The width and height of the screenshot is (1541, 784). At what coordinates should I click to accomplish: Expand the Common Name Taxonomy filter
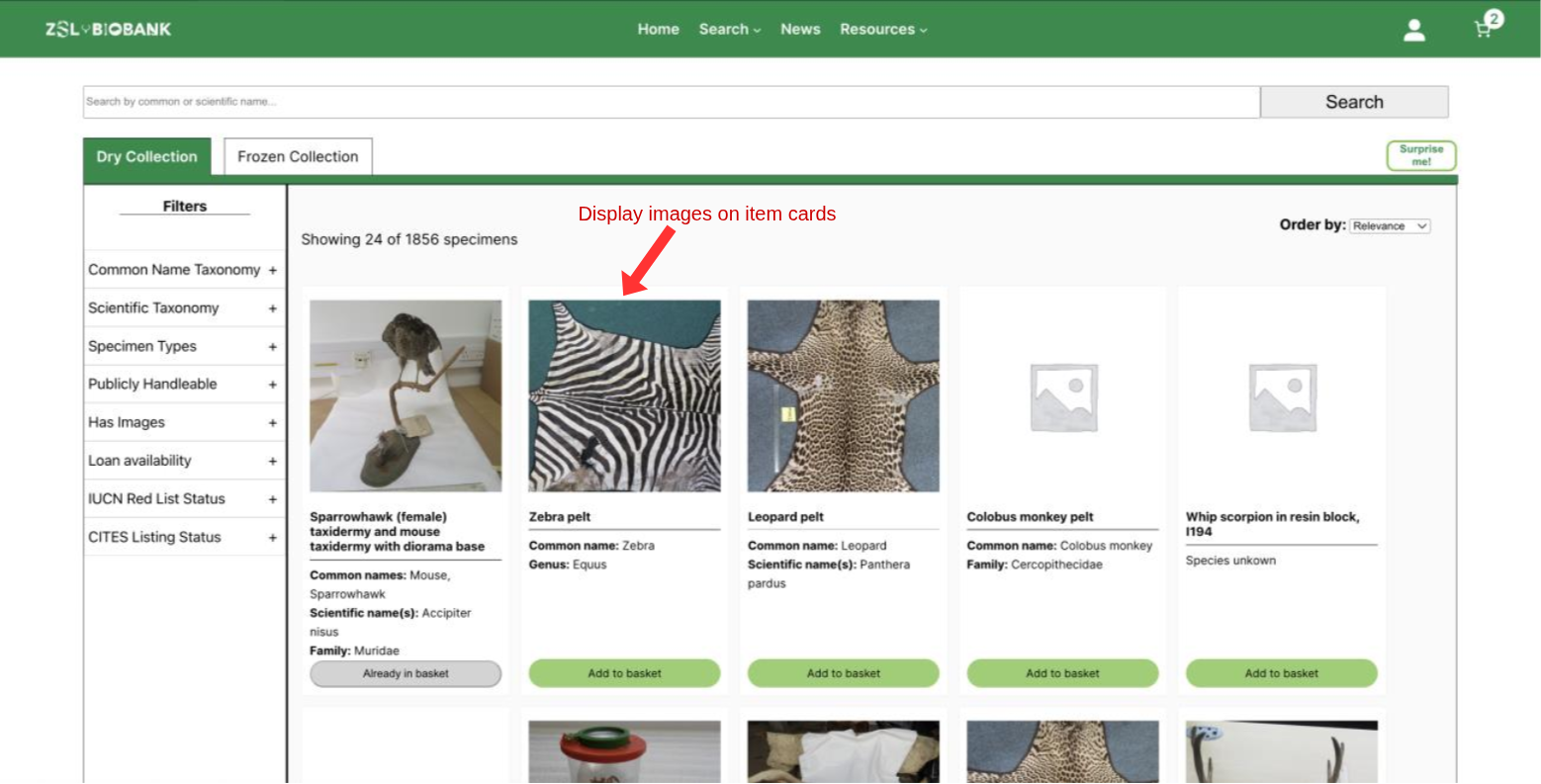(184, 270)
